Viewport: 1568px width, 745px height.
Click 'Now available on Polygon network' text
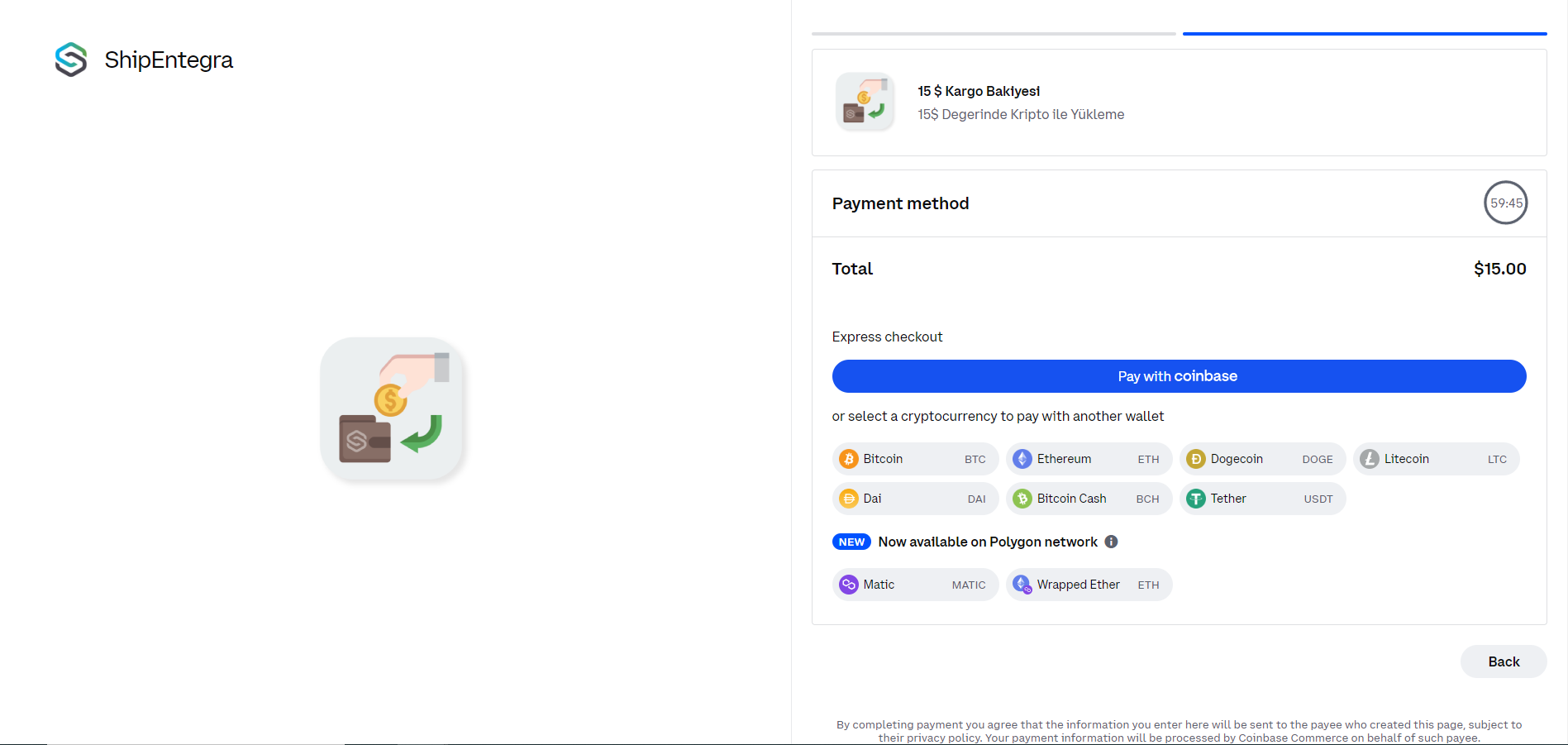click(988, 542)
